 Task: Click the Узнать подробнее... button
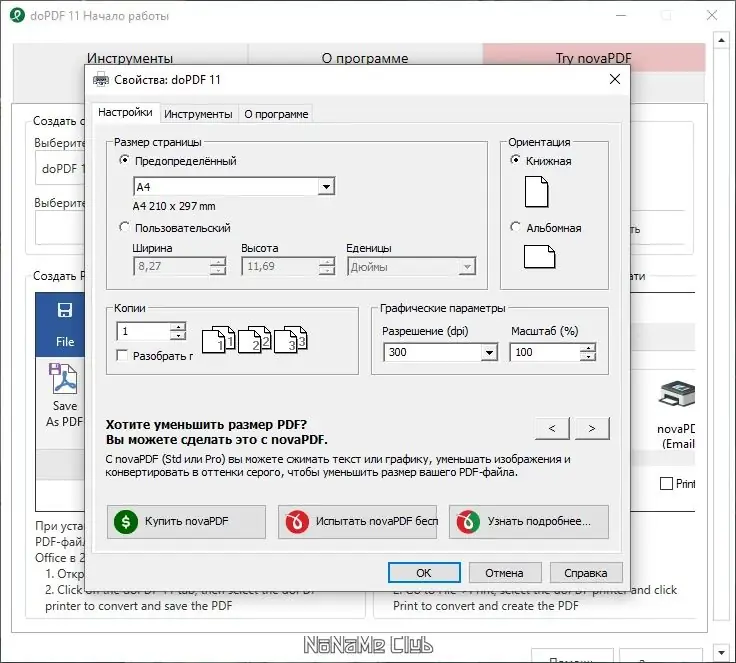click(529, 522)
